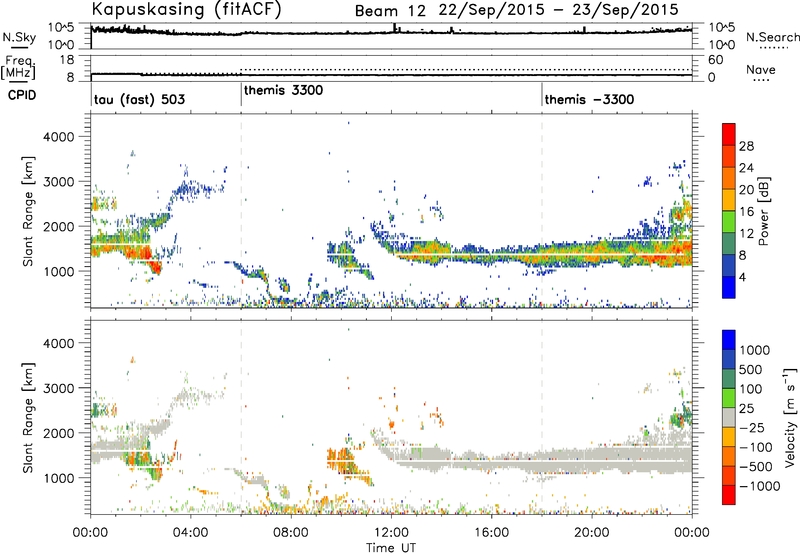Click the 'CPID' row label

click(x=22, y=95)
